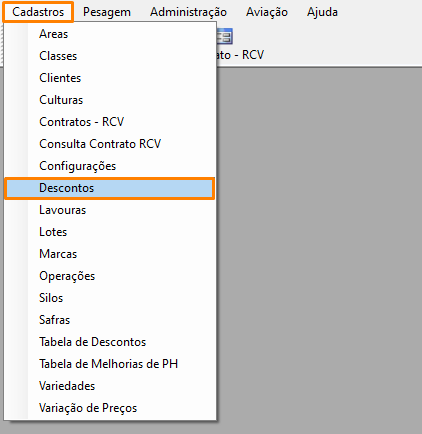Open the Cadastros menu
Viewport: 422px width, 434px height.
(x=38, y=12)
